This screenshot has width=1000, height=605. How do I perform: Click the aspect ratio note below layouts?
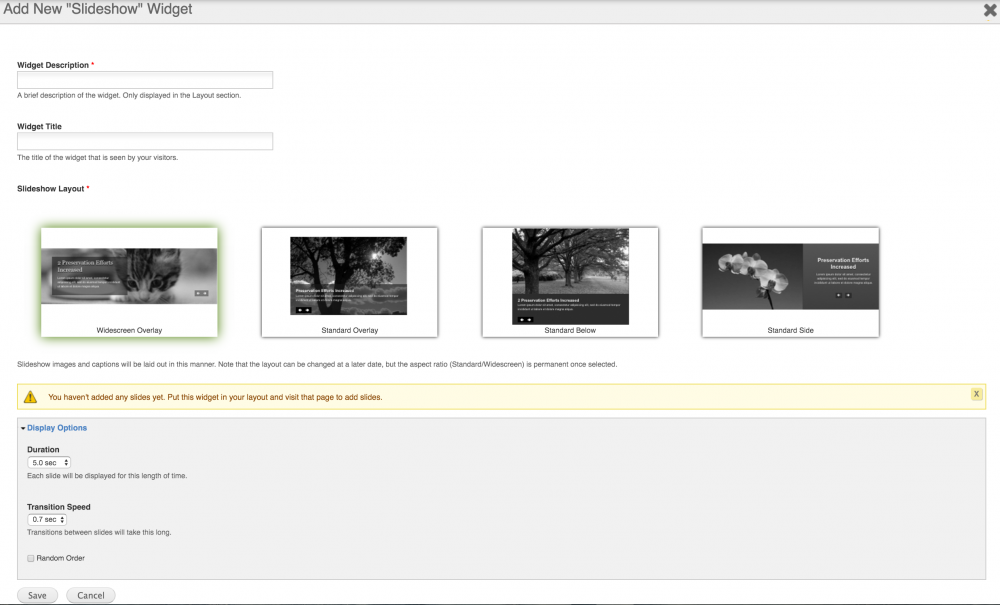tap(317, 365)
